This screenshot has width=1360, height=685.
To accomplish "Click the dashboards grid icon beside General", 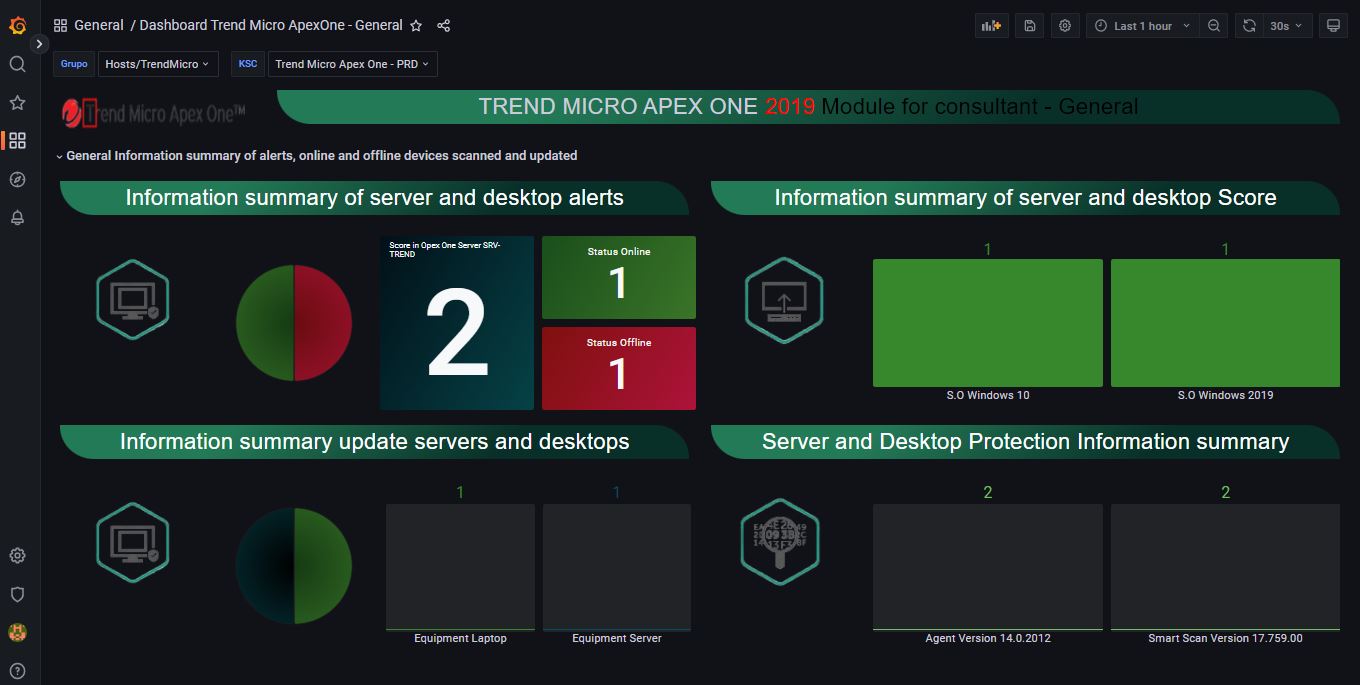I will 61,26.
